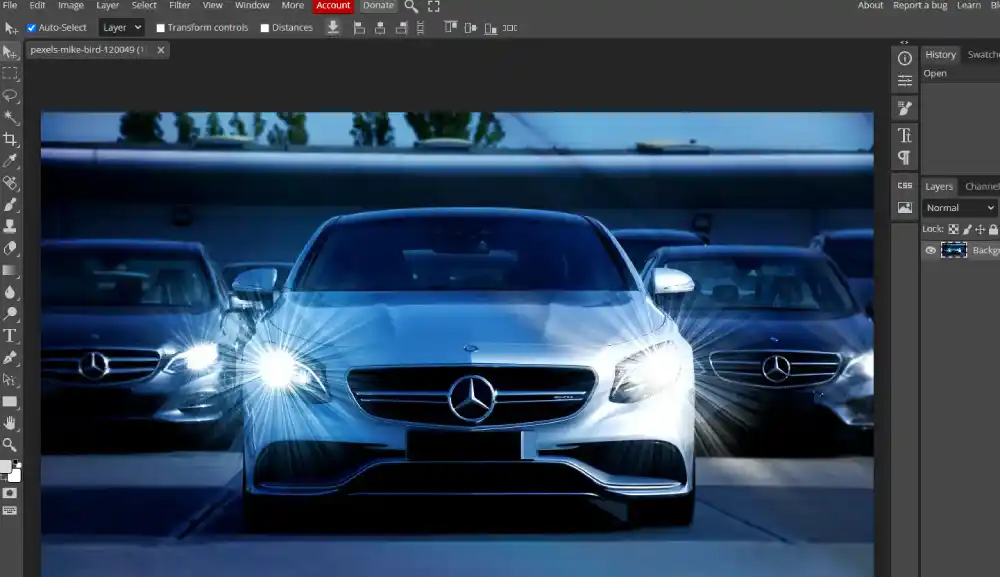Open the Learn link
The width and height of the screenshot is (1000, 577).
pyautogui.click(x=969, y=6)
